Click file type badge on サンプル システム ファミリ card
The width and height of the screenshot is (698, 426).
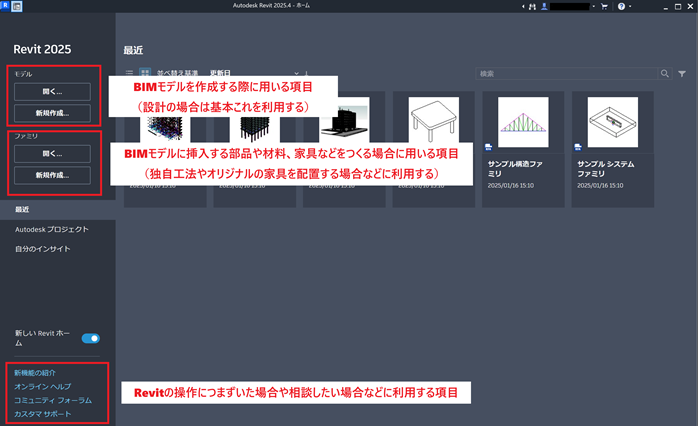tap(578, 147)
